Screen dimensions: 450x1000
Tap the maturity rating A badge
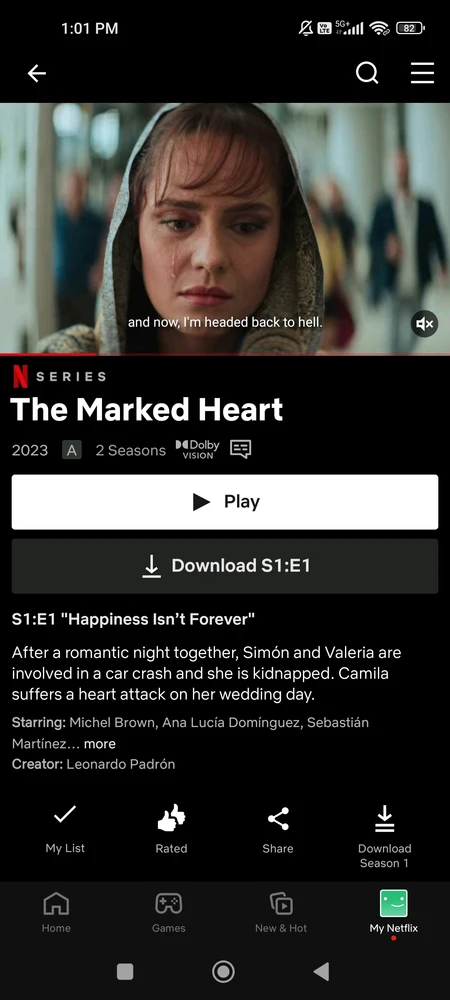(71, 450)
